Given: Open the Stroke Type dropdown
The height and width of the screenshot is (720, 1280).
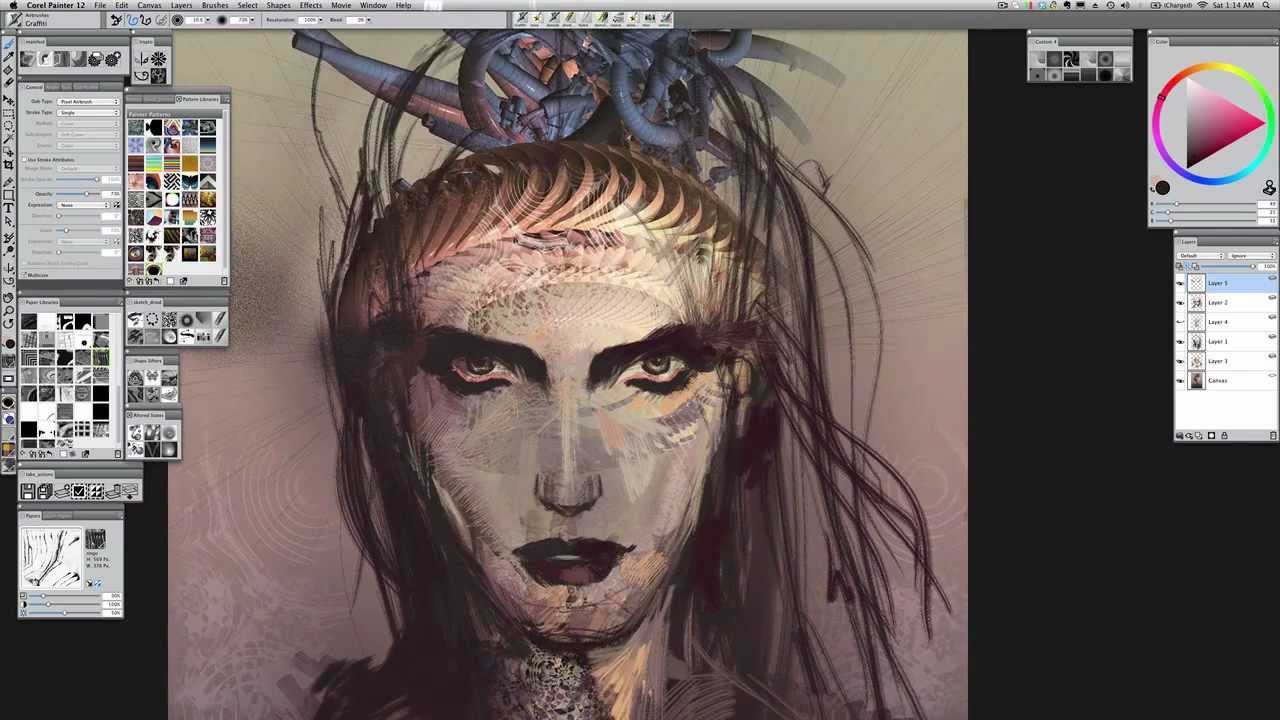Looking at the screenshot, I should click(x=88, y=112).
